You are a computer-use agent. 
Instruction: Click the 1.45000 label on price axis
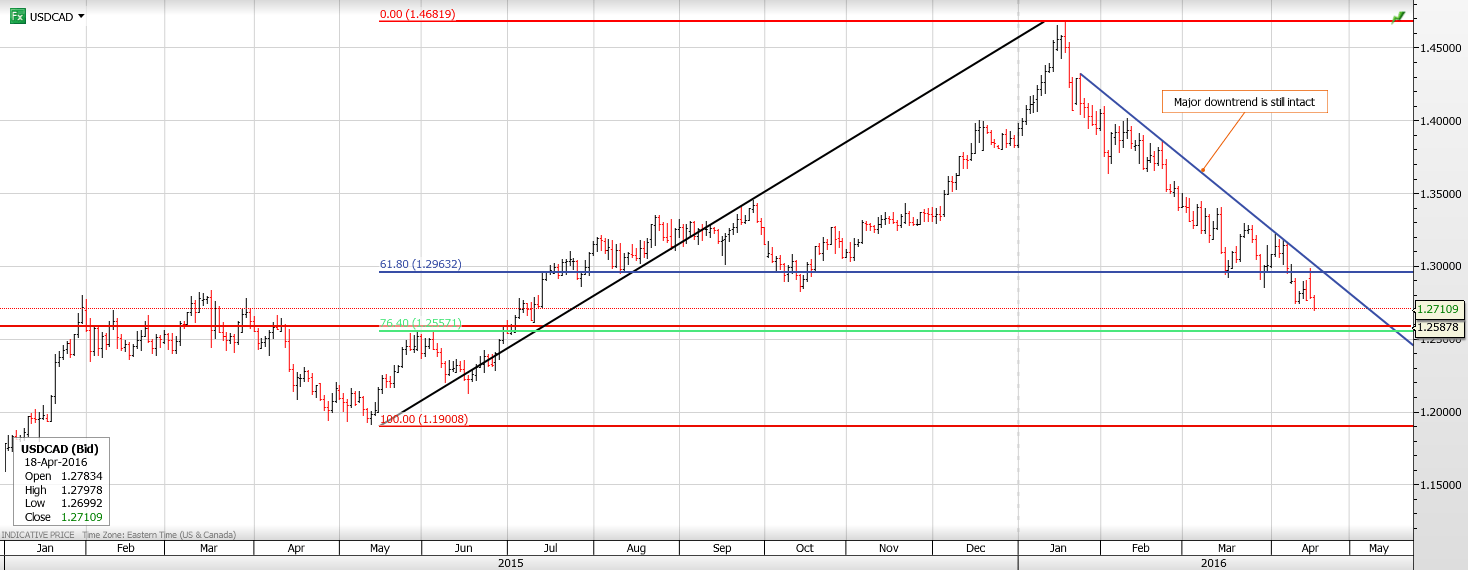point(1442,48)
